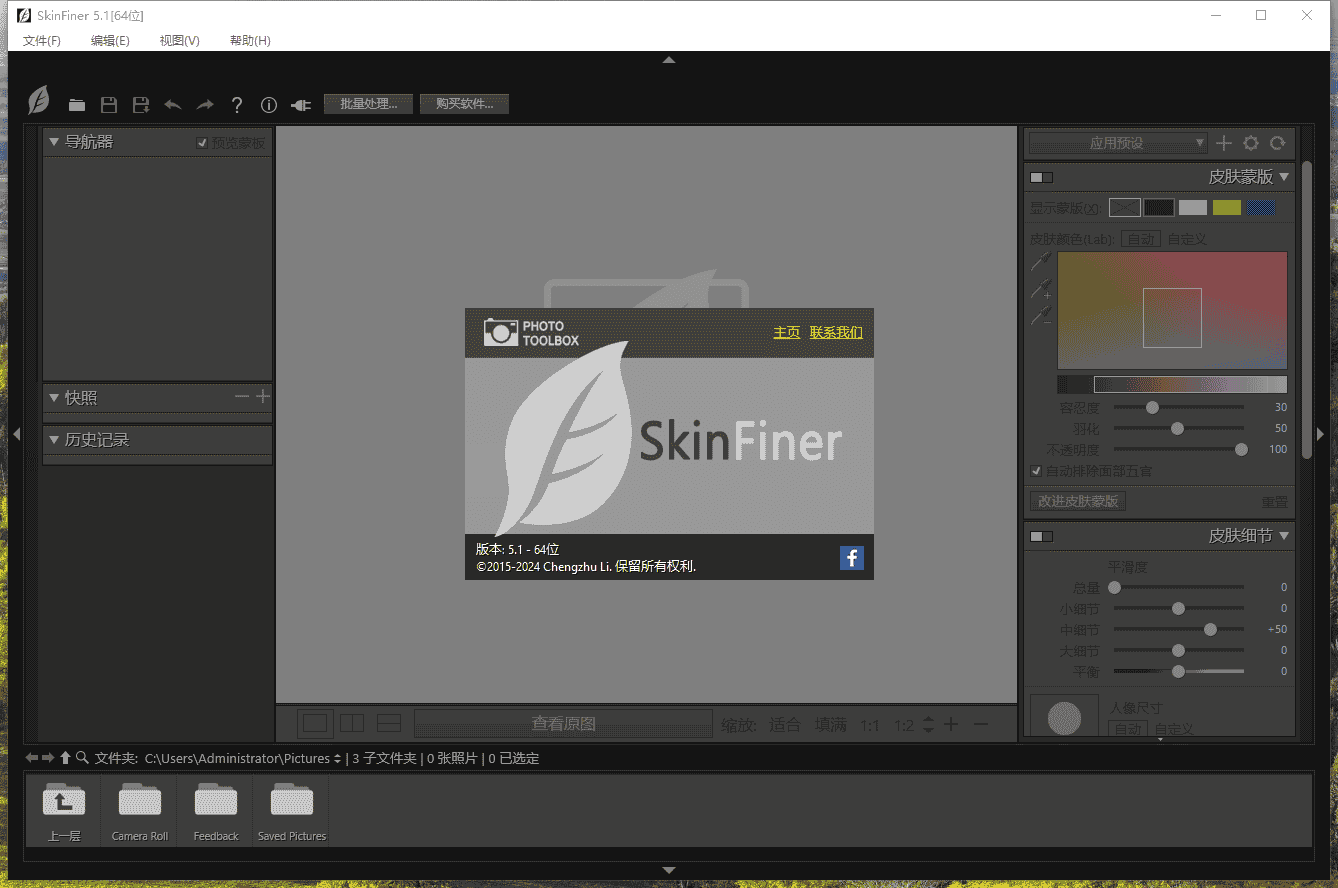The height and width of the screenshot is (888, 1338).
Task: Open a photo using the folder icon
Action: coord(76,104)
